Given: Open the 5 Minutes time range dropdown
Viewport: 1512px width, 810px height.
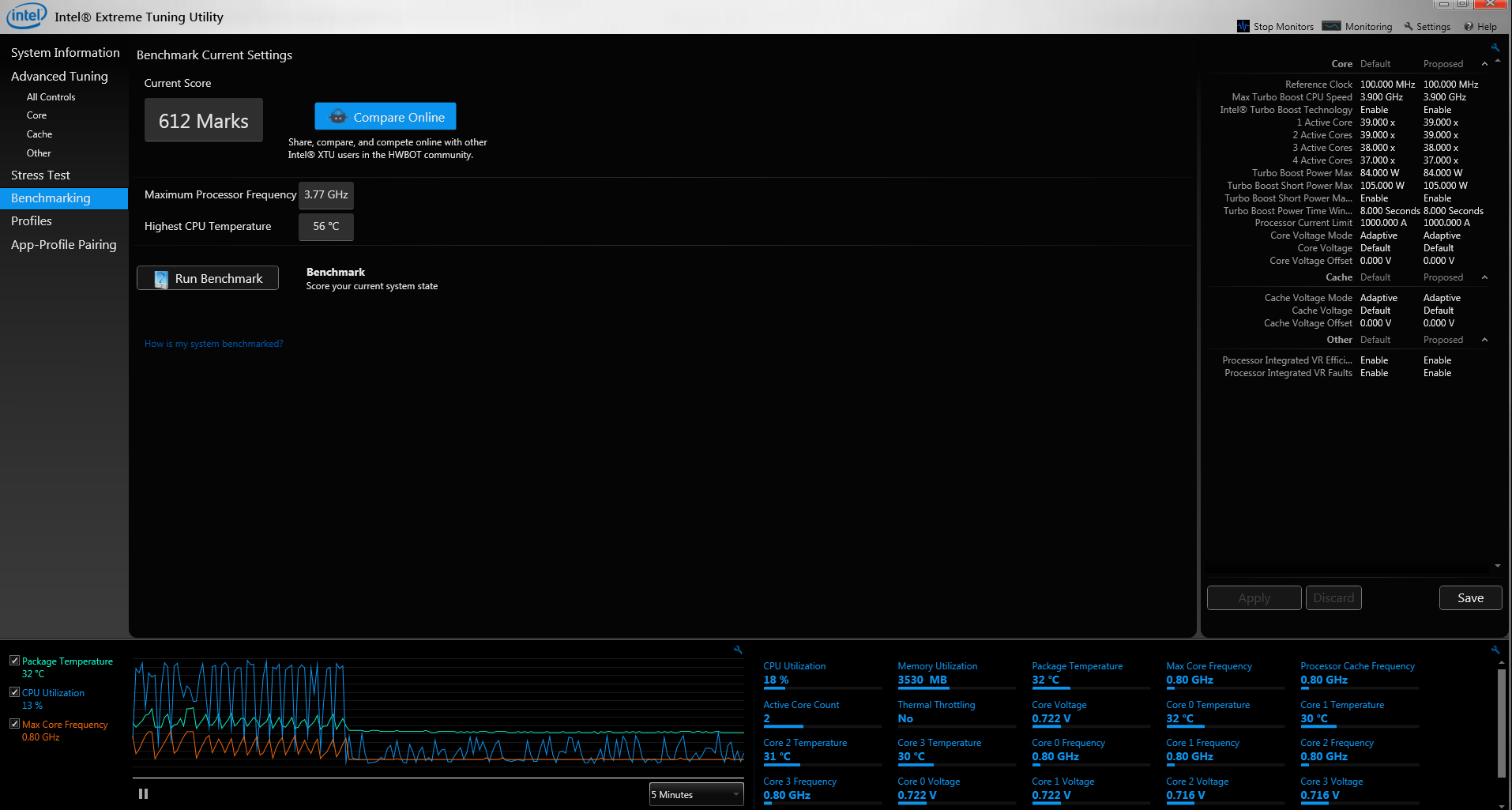Looking at the screenshot, I should (696, 794).
